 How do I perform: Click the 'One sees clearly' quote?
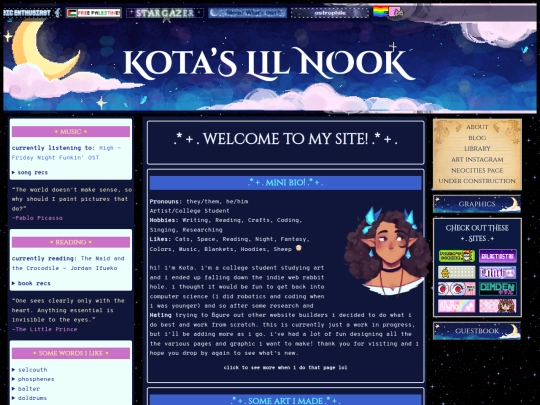(x=68, y=310)
